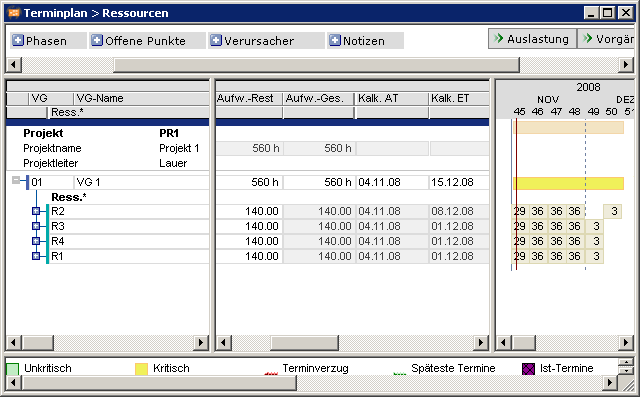Expand the Phasen section plus icon
This screenshot has height=397, width=640.
(x=18, y=40)
